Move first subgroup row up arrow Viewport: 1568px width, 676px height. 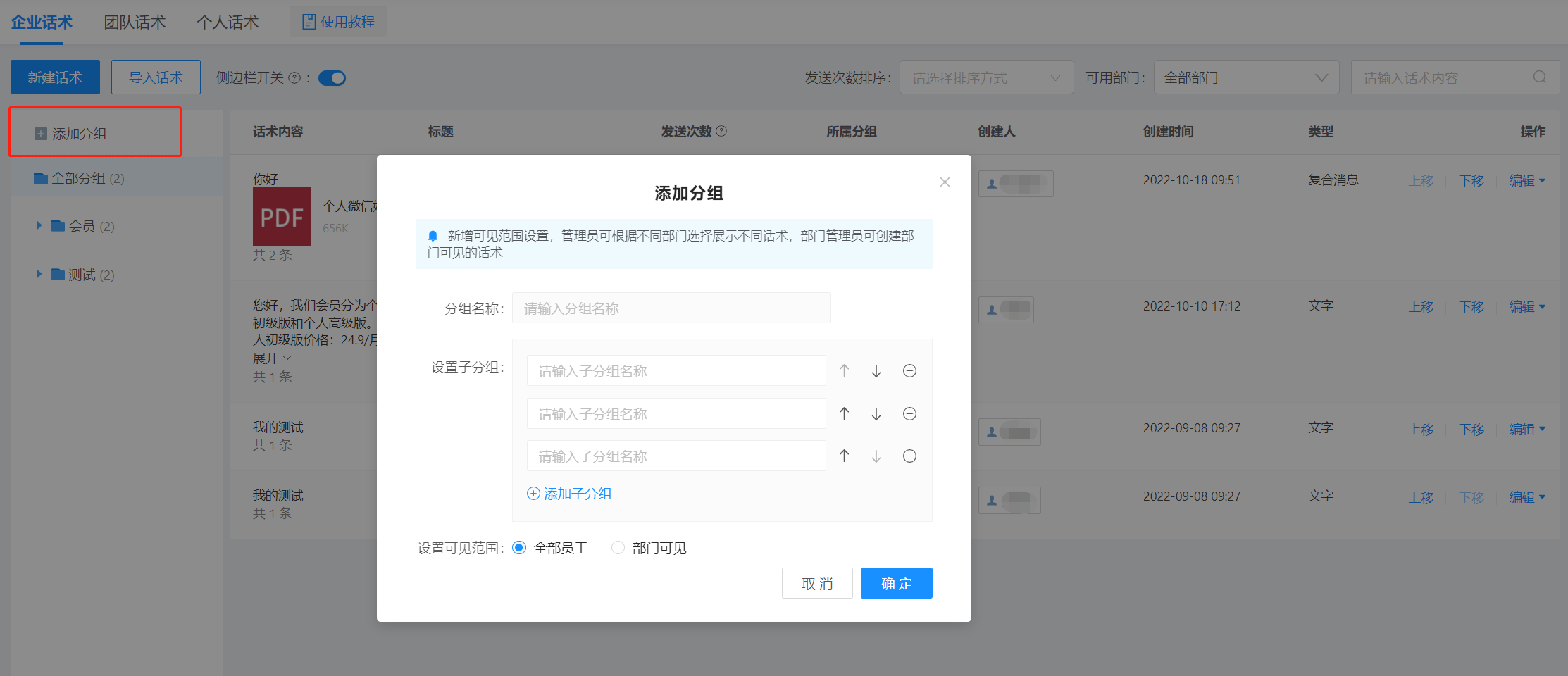[844, 370]
